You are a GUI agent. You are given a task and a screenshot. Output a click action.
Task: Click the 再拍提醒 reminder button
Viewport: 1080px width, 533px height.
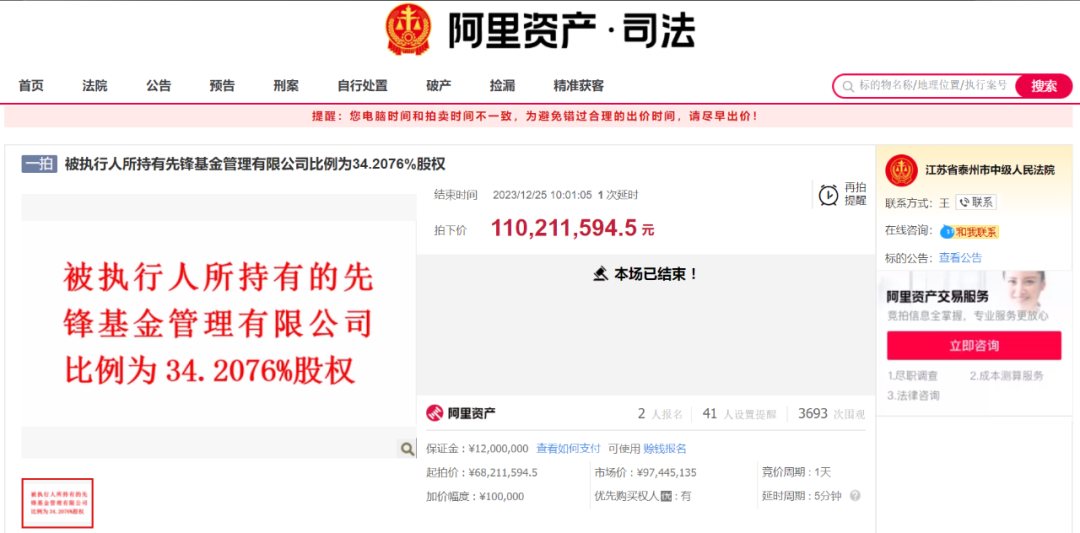(x=843, y=195)
